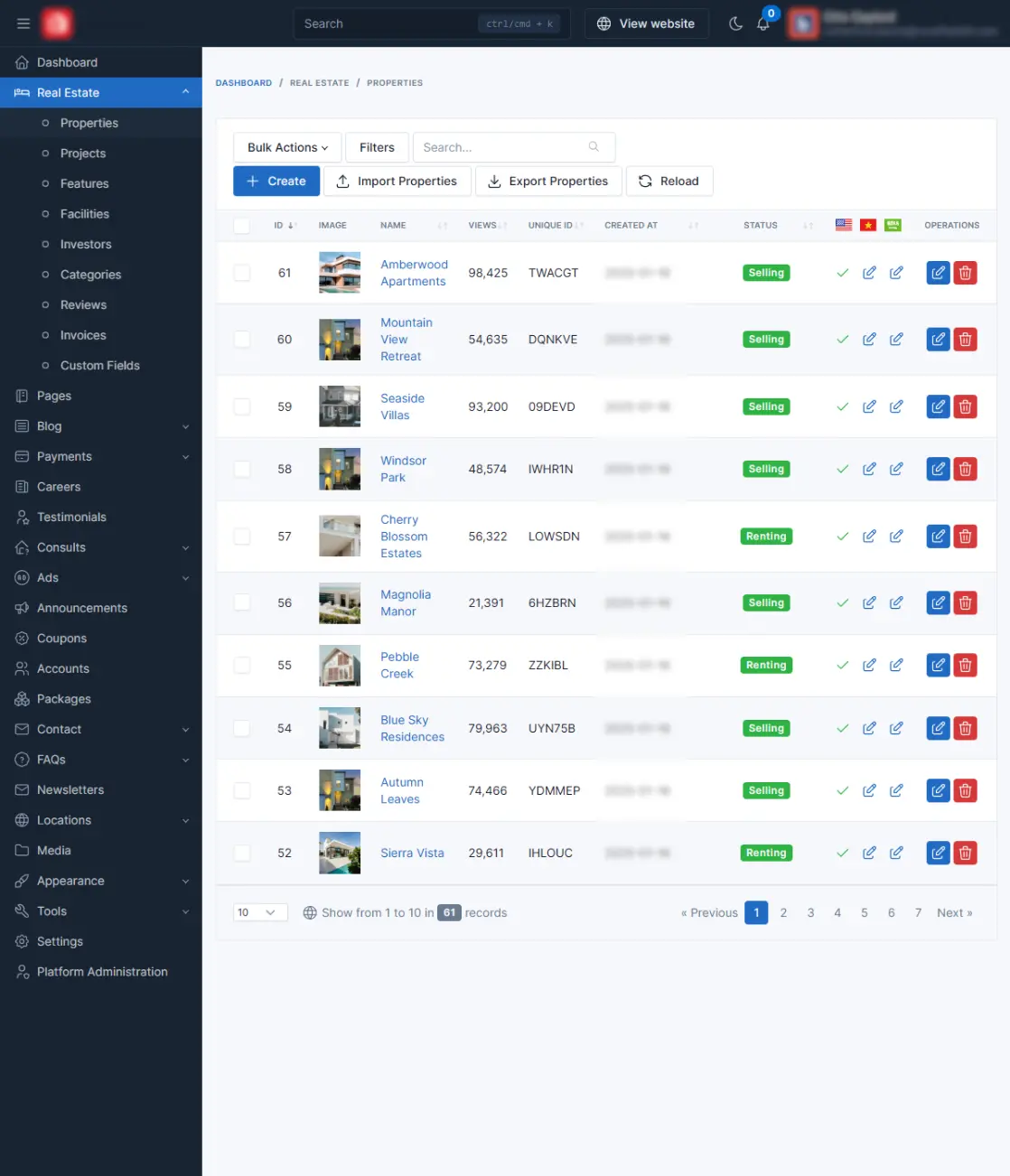Screen dimensions: 1010x1176
Task: Open Investors in the sidebar
Action: pyautogui.click(x=100, y=244)
